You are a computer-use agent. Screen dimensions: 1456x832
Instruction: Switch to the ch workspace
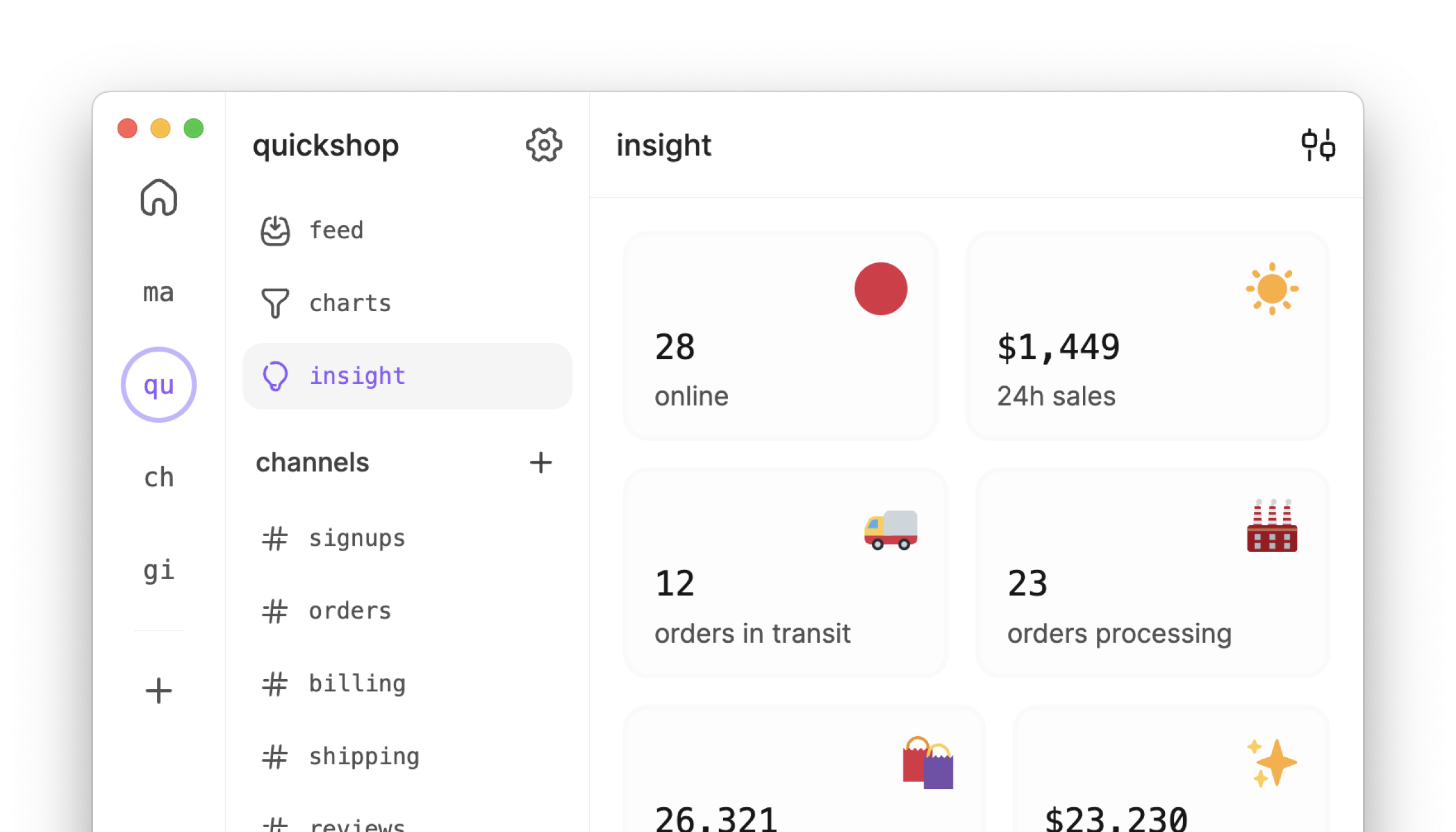(158, 477)
